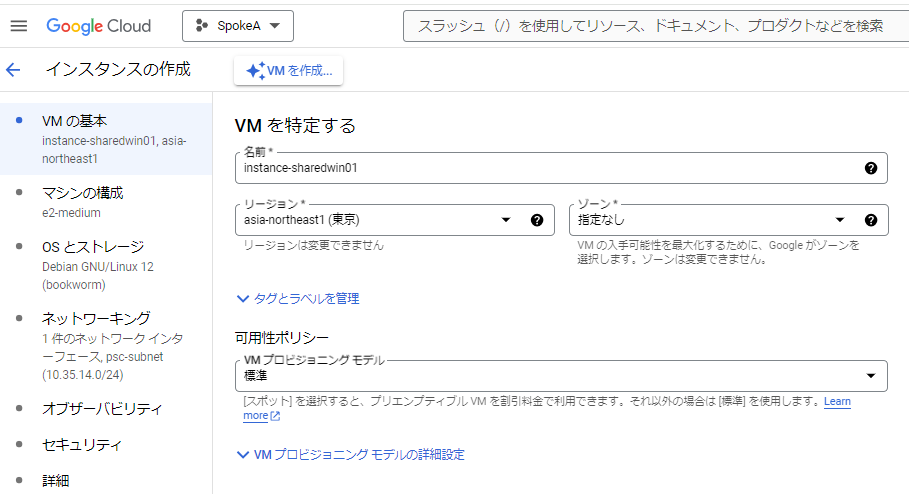This screenshot has width=909, height=494.
Task: Go to マシンの構成 section
Action: 82,192
